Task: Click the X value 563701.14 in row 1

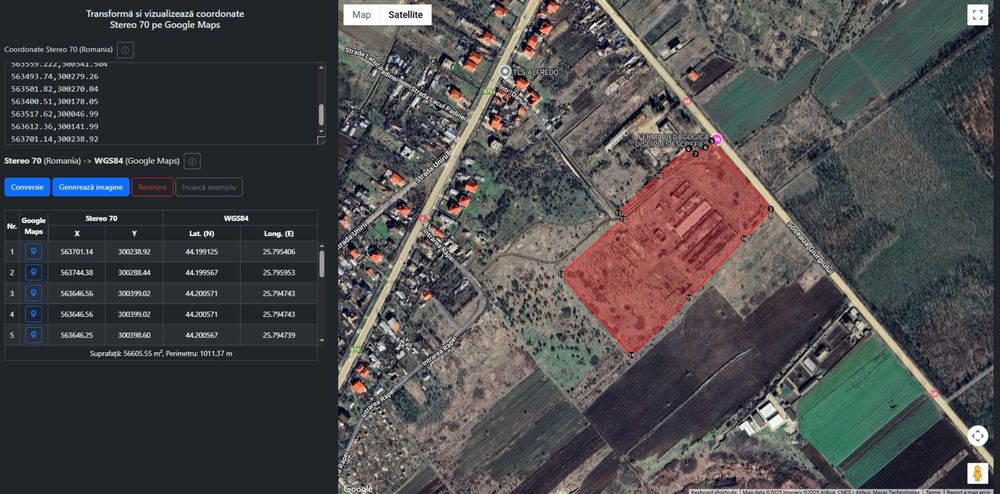Action: [x=77, y=252]
